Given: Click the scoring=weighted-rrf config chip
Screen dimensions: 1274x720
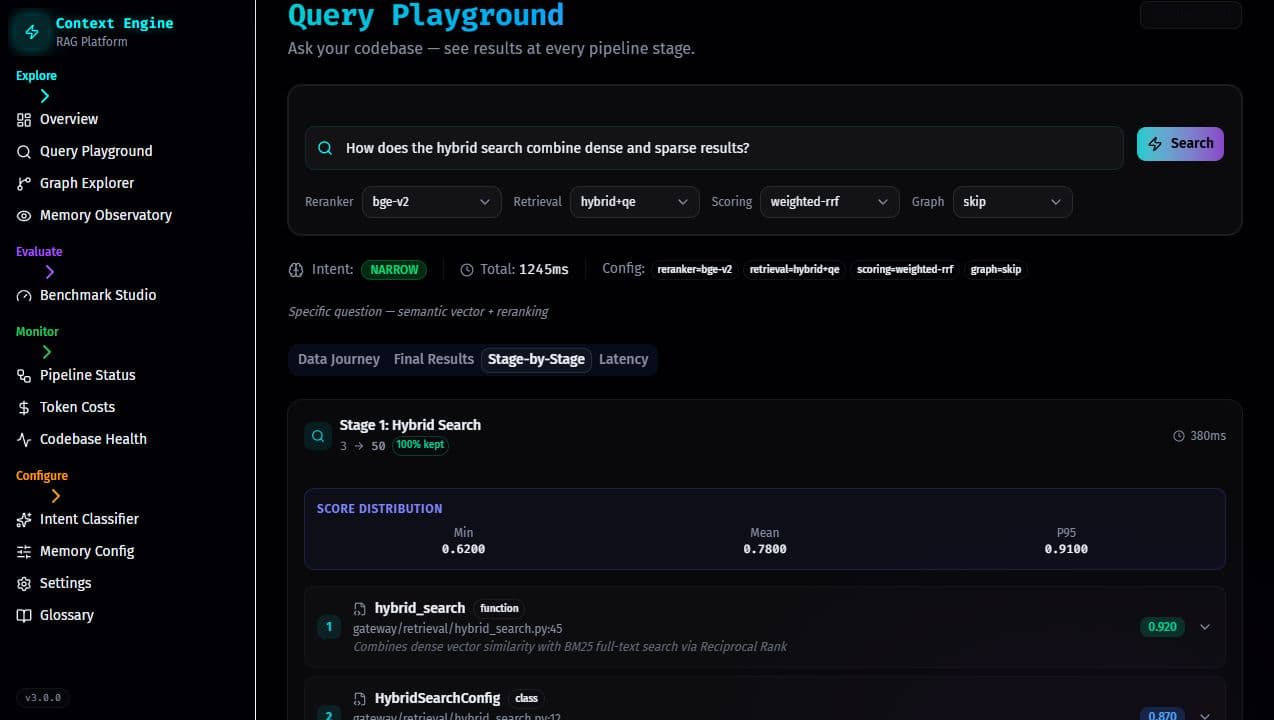Looking at the screenshot, I should [906, 270].
